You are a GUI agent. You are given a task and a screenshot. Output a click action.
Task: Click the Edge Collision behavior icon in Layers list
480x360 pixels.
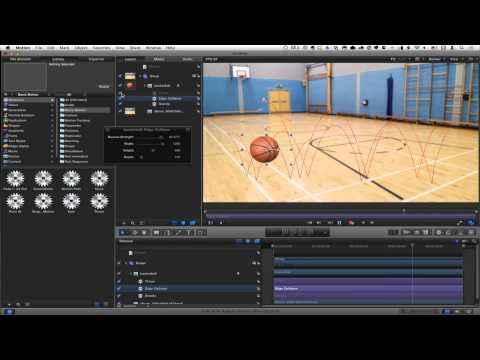[154, 99]
